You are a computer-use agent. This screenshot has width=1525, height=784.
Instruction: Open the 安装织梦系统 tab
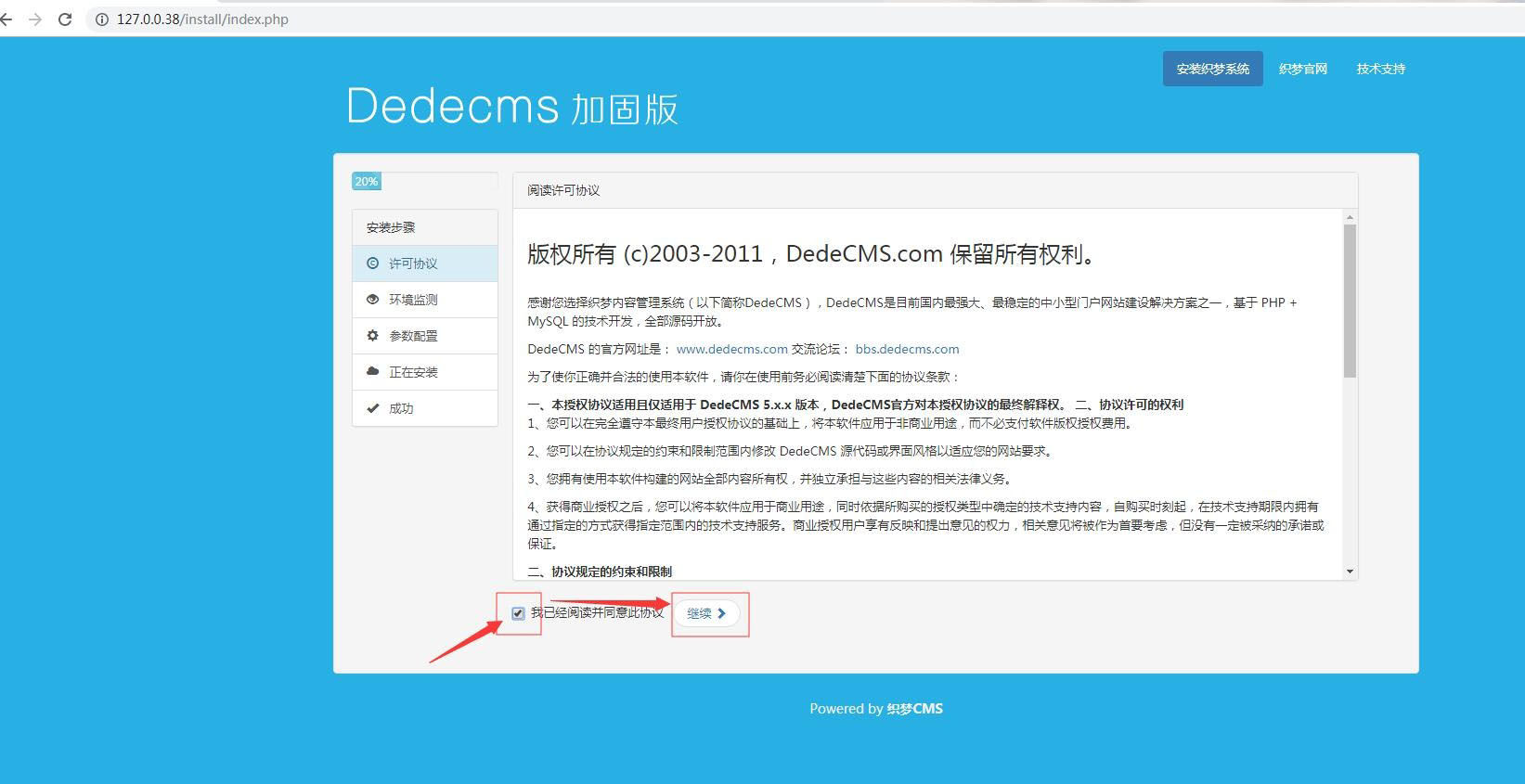coord(1212,69)
